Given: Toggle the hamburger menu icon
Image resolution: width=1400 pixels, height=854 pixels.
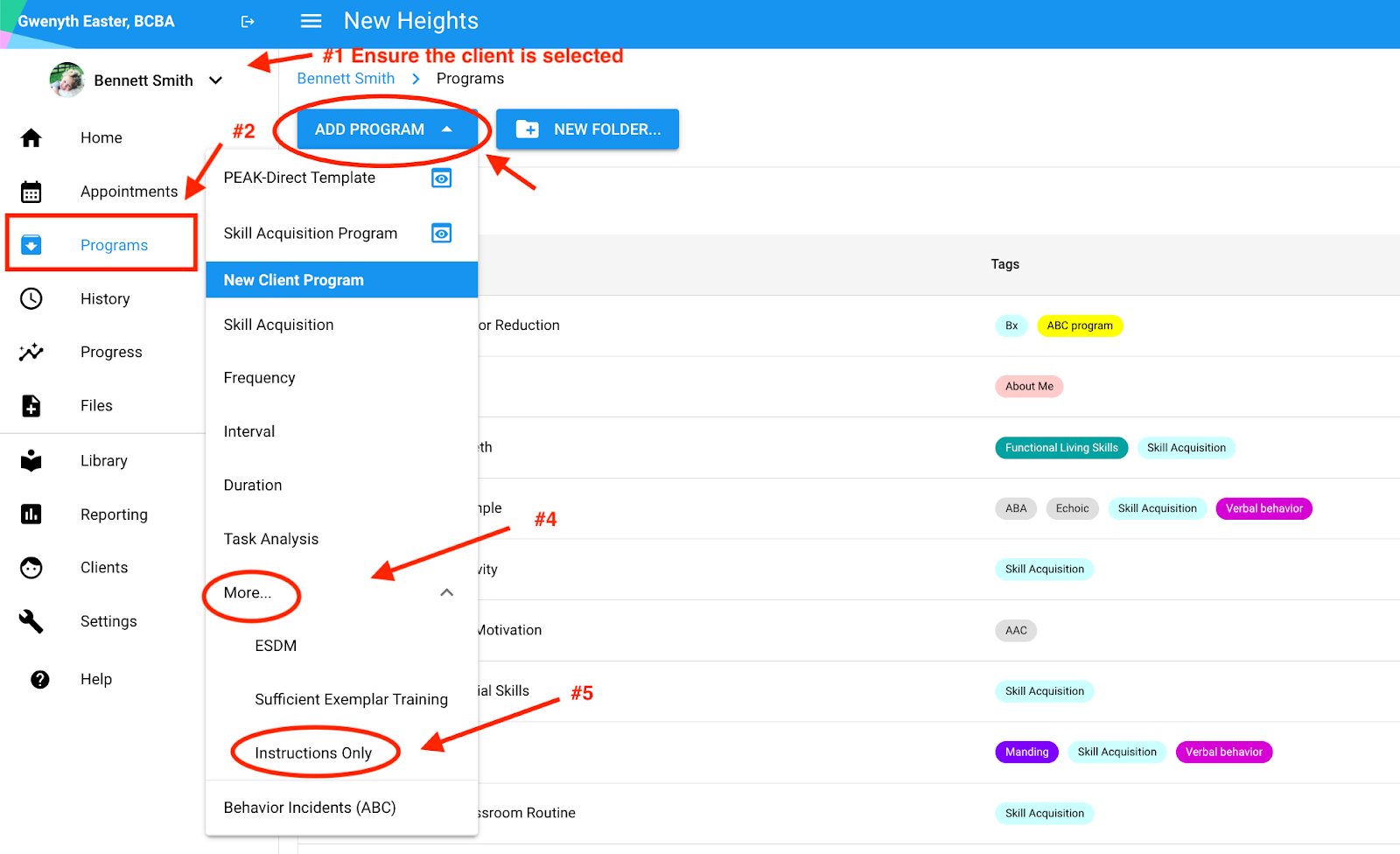Looking at the screenshot, I should coord(311,21).
